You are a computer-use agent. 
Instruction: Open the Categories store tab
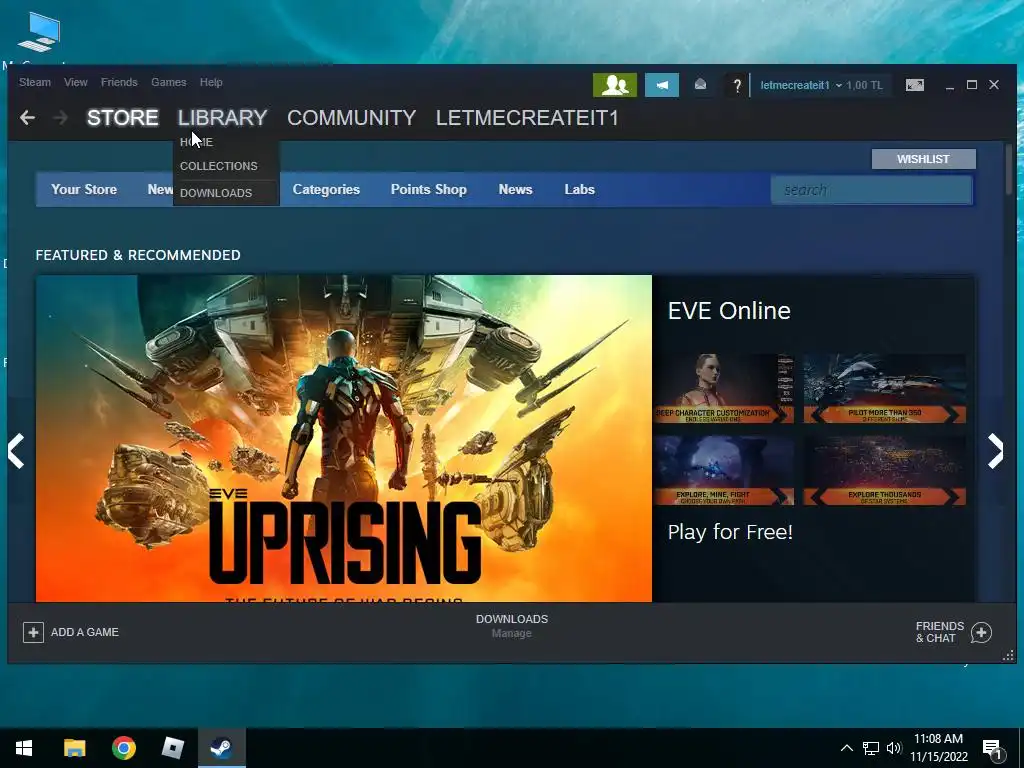pos(326,189)
